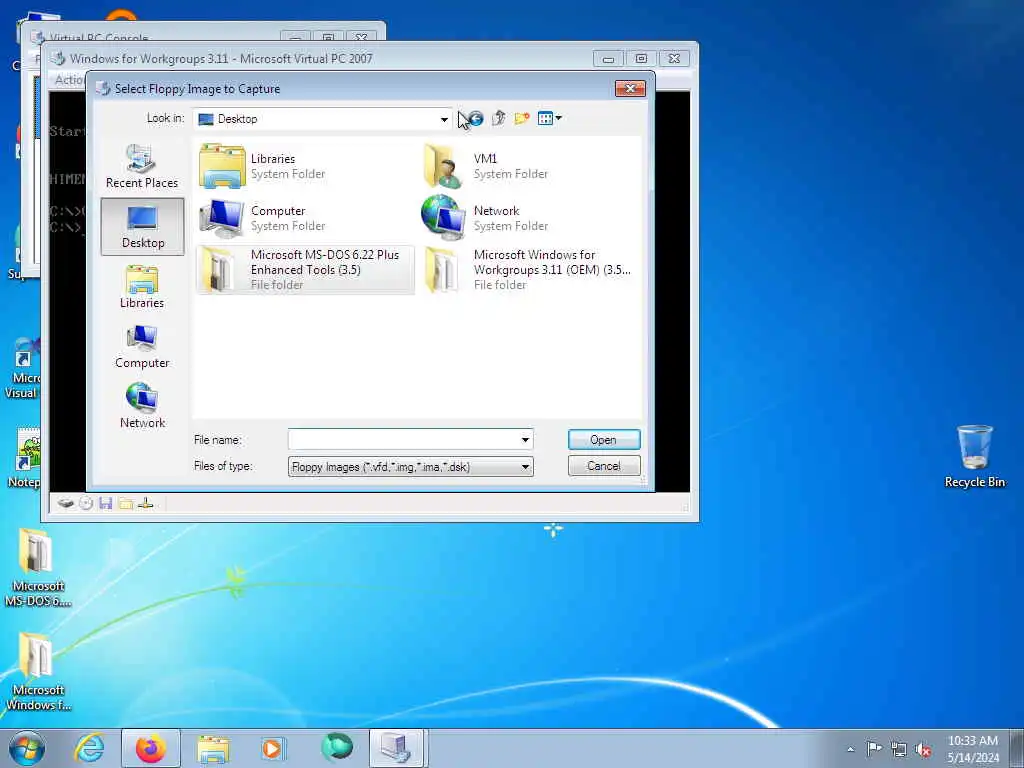Show hidden system tray icons
The width and height of the screenshot is (1024, 768).
click(850, 749)
